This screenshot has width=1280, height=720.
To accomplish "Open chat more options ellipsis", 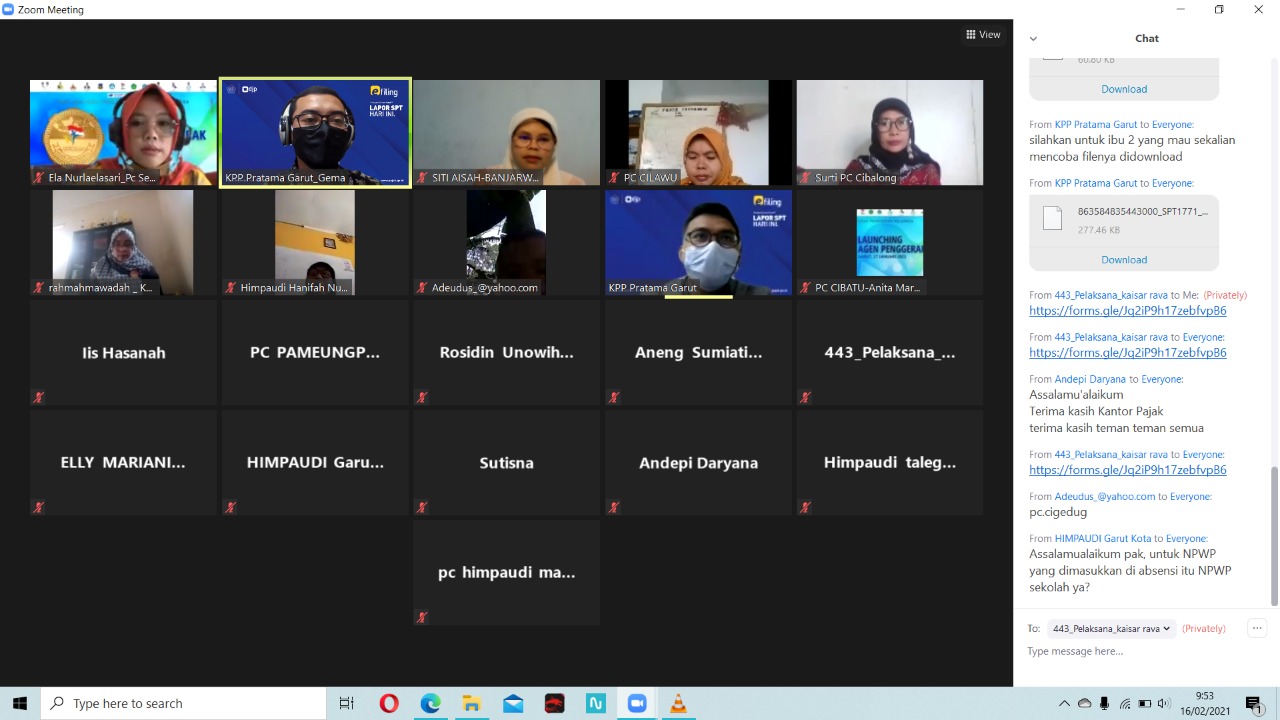I will click(1257, 628).
